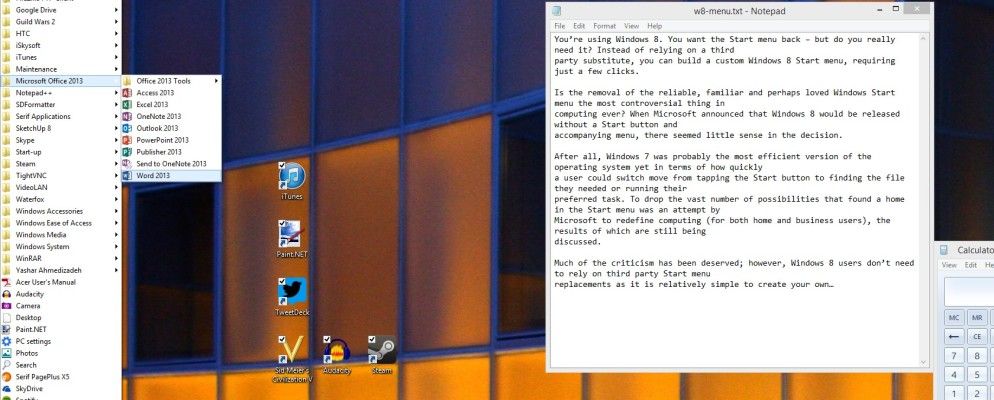Expand the iTunes program folder

point(60,57)
